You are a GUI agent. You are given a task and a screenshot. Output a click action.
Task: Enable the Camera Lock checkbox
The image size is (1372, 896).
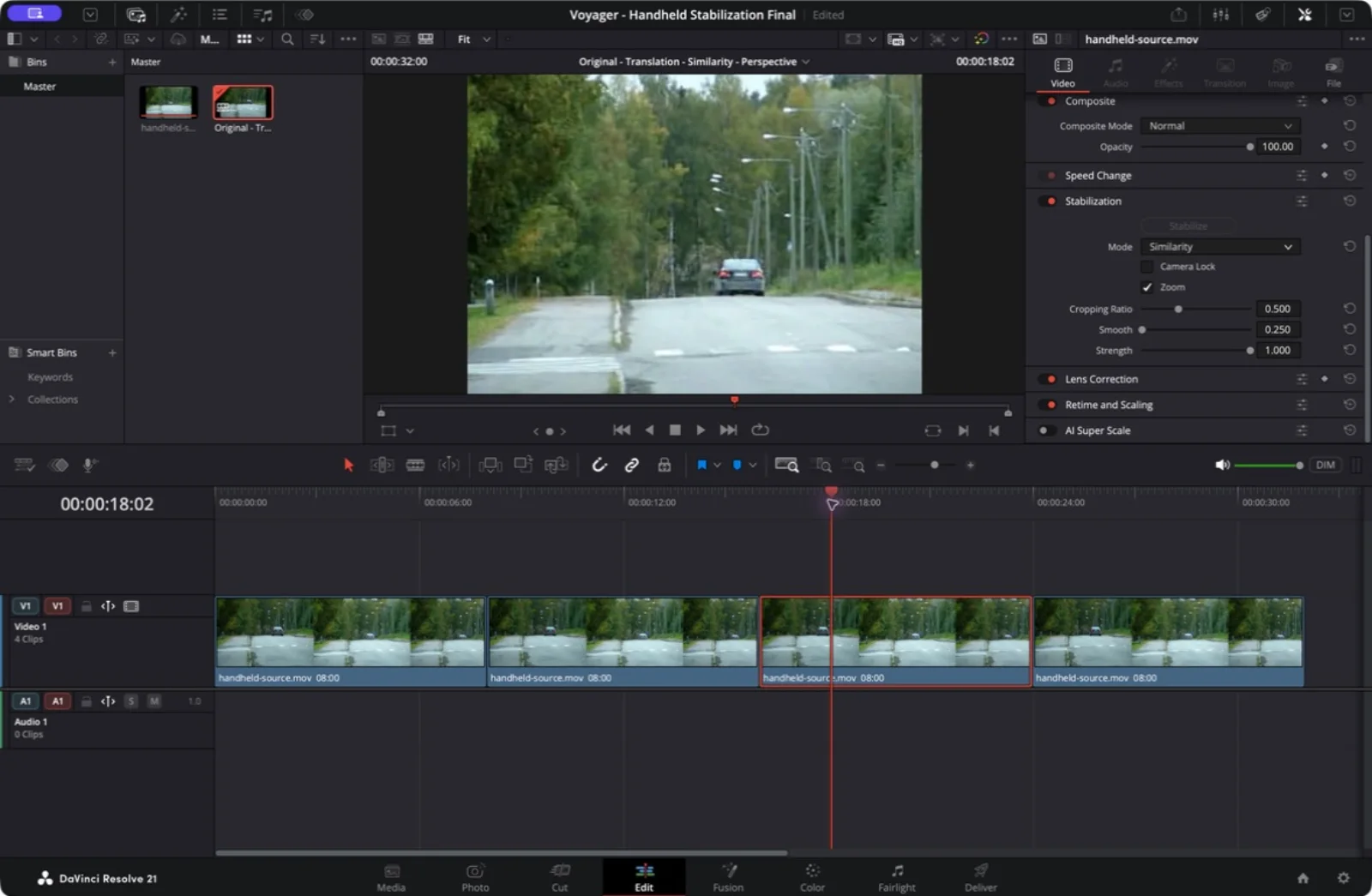click(x=1146, y=267)
